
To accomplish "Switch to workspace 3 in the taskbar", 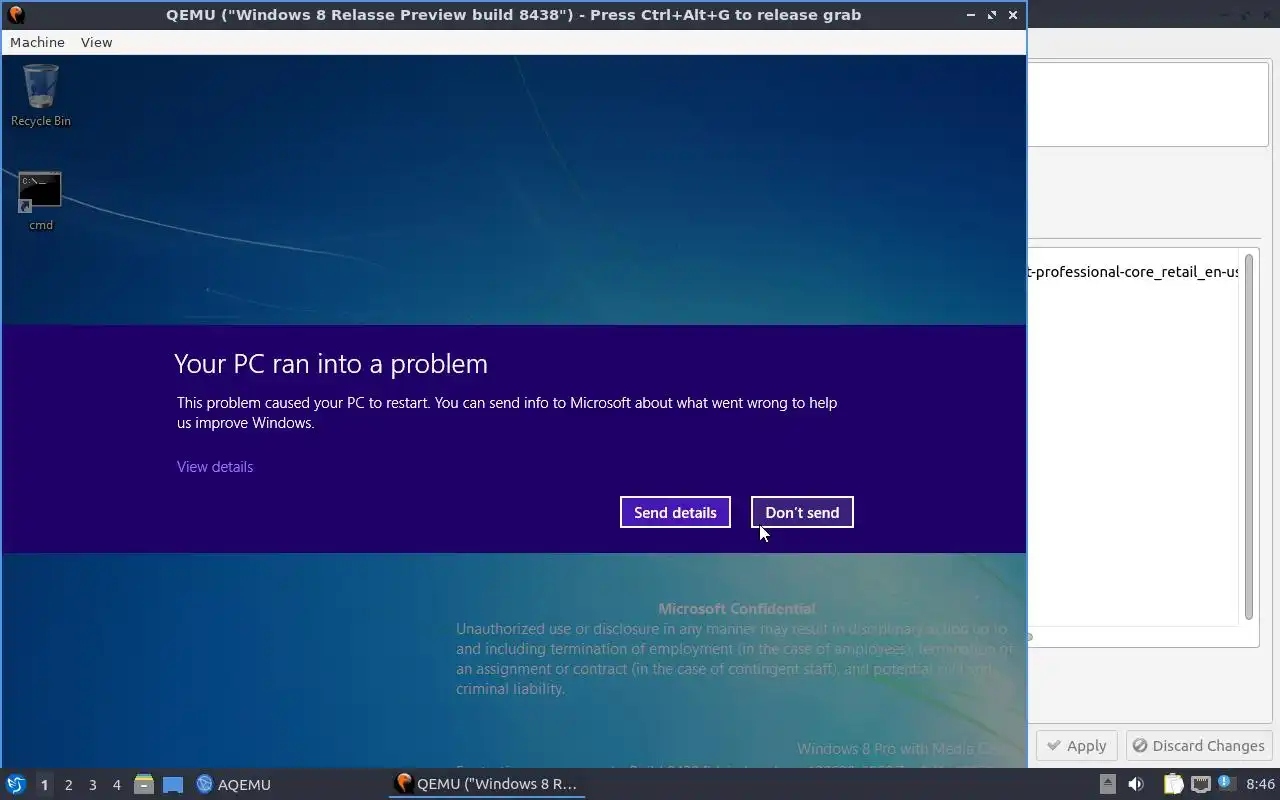I will [92, 785].
